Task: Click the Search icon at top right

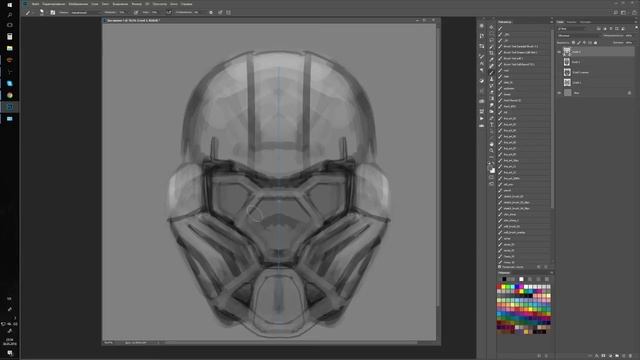Action: tap(616, 12)
